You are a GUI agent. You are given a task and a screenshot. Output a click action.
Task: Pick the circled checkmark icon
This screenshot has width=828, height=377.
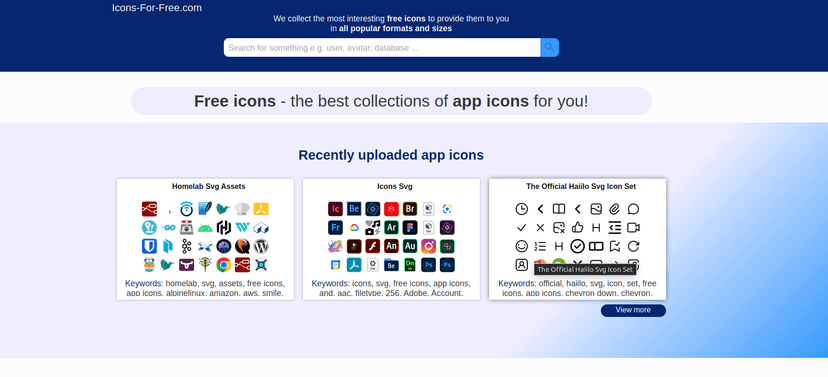[x=578, y=246]
